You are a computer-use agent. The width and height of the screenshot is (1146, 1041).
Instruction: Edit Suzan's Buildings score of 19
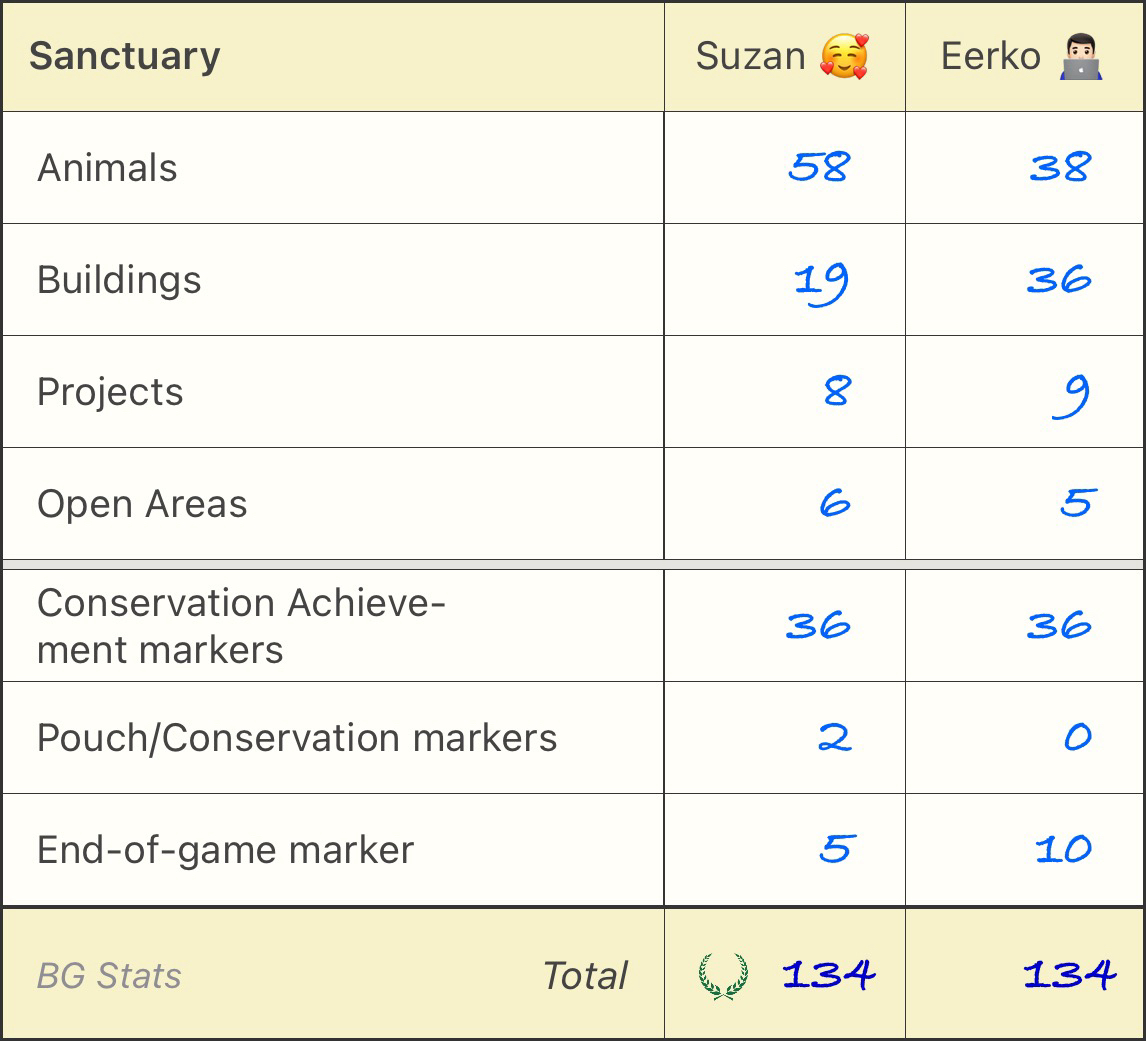coord(821,281)
